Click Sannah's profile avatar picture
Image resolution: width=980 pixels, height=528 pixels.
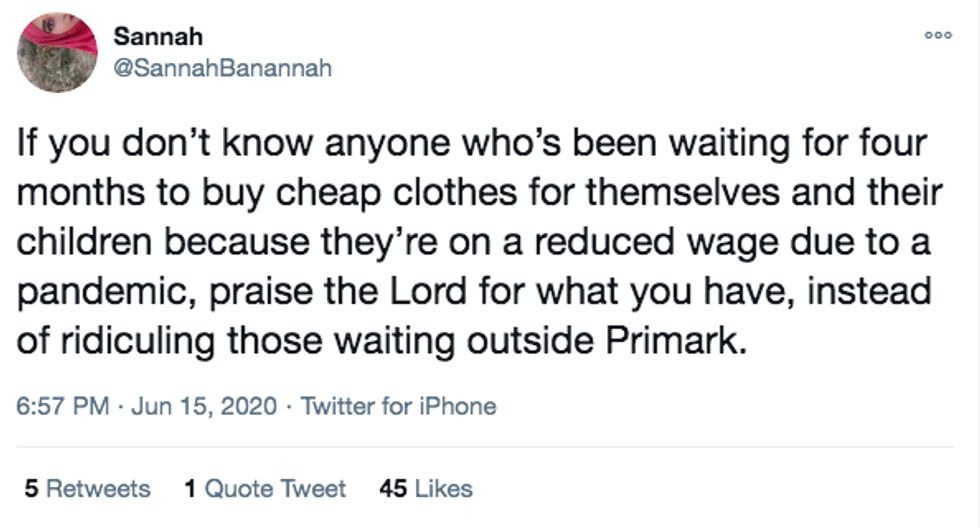pos(58,52)
